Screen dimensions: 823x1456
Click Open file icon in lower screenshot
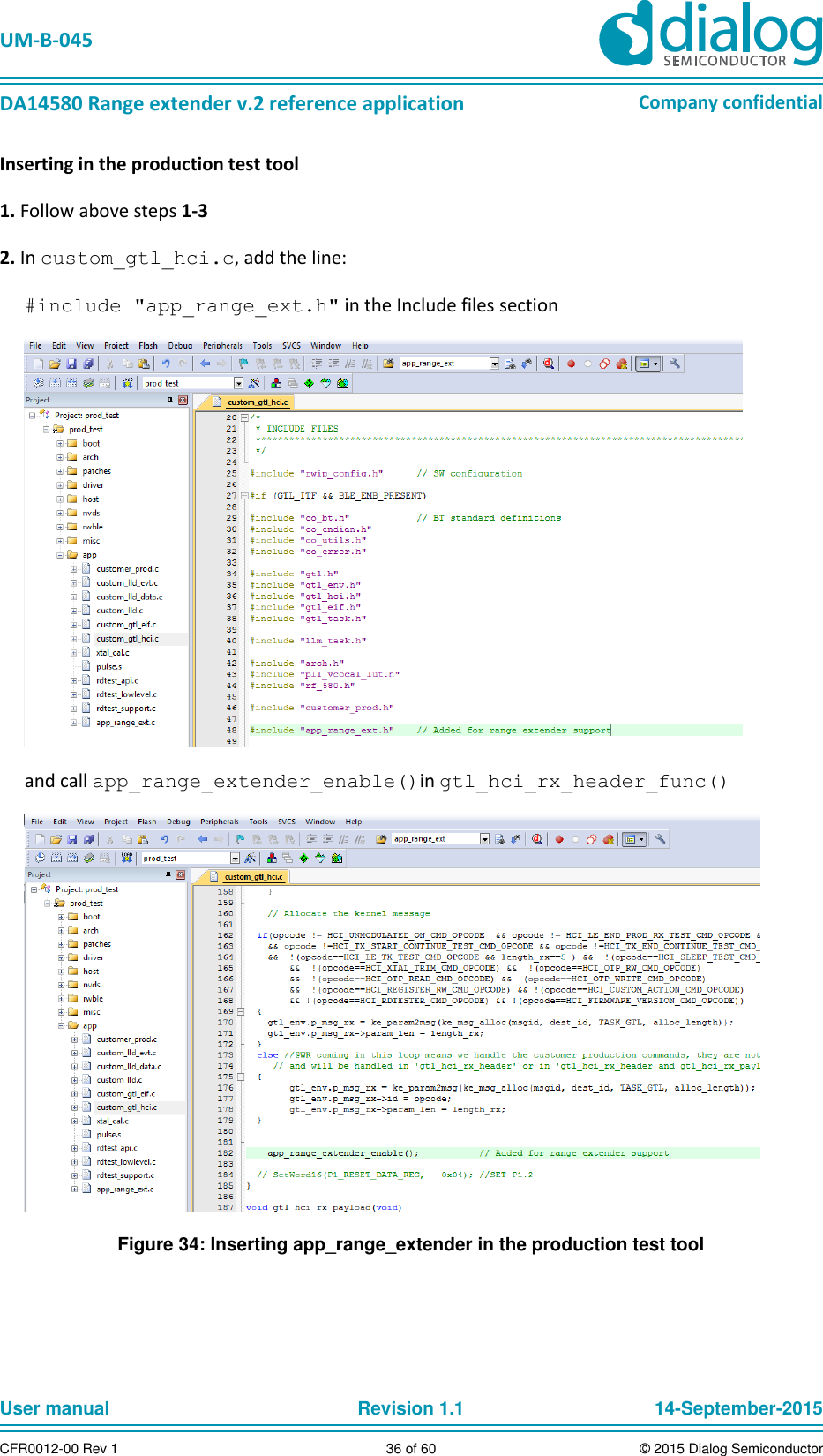coord(56,839)
